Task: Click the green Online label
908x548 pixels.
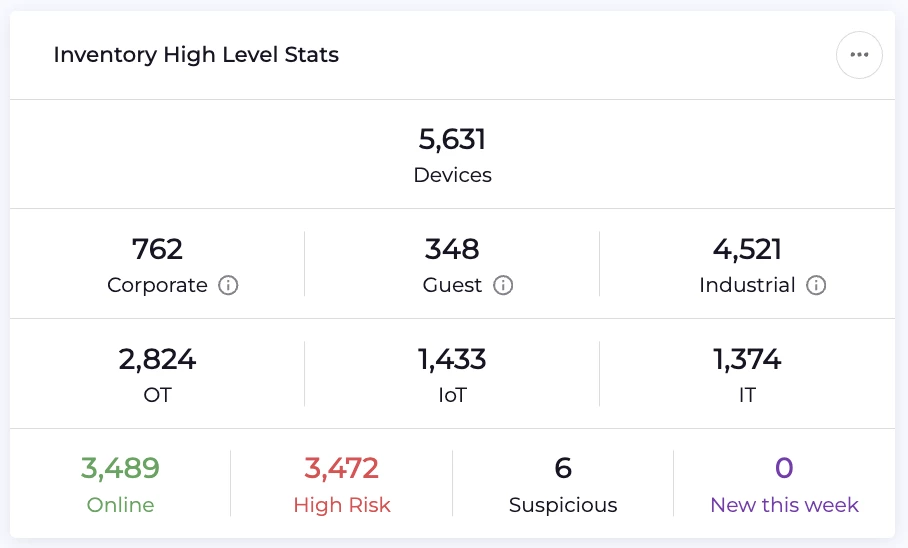Action: tap(120, 505)
